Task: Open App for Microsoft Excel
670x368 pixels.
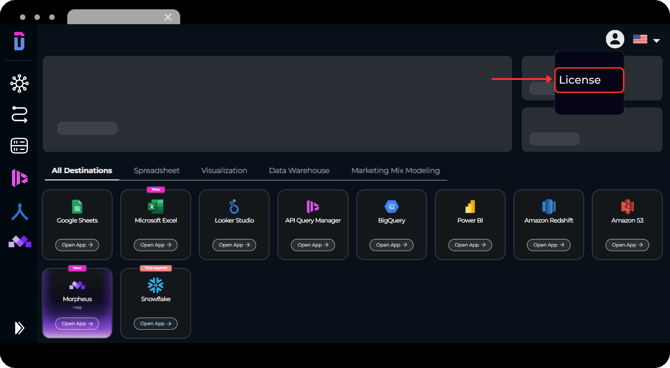Action: point(156,245)
